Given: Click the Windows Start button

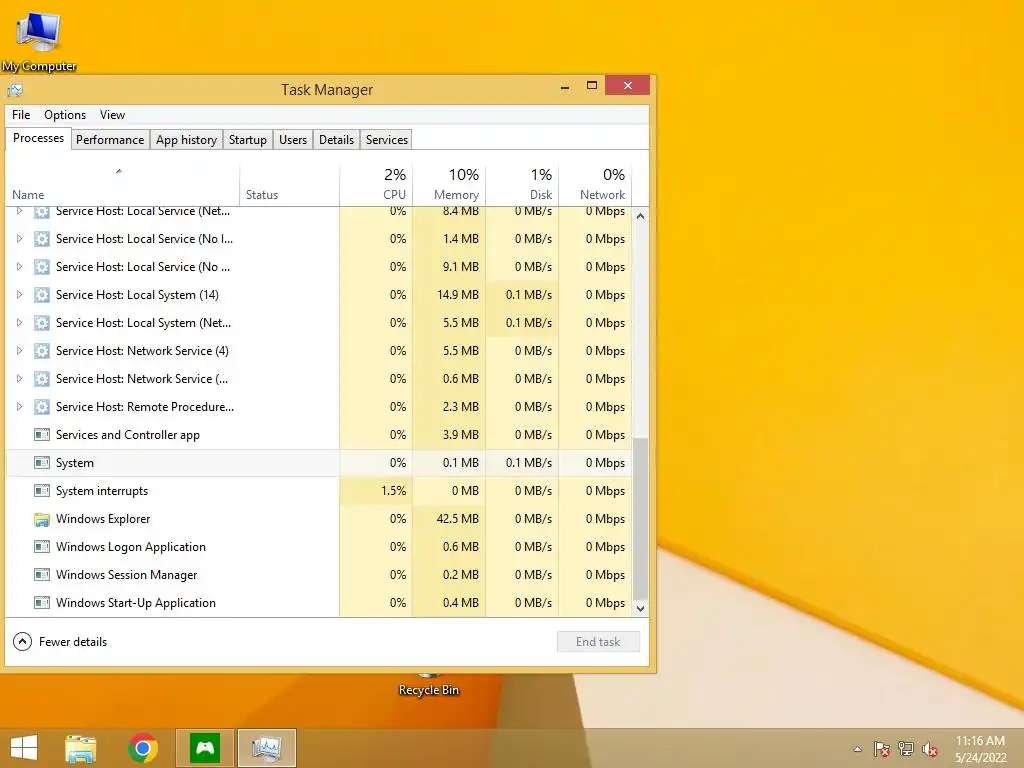Looking at the screenshot, I should 24,748.
